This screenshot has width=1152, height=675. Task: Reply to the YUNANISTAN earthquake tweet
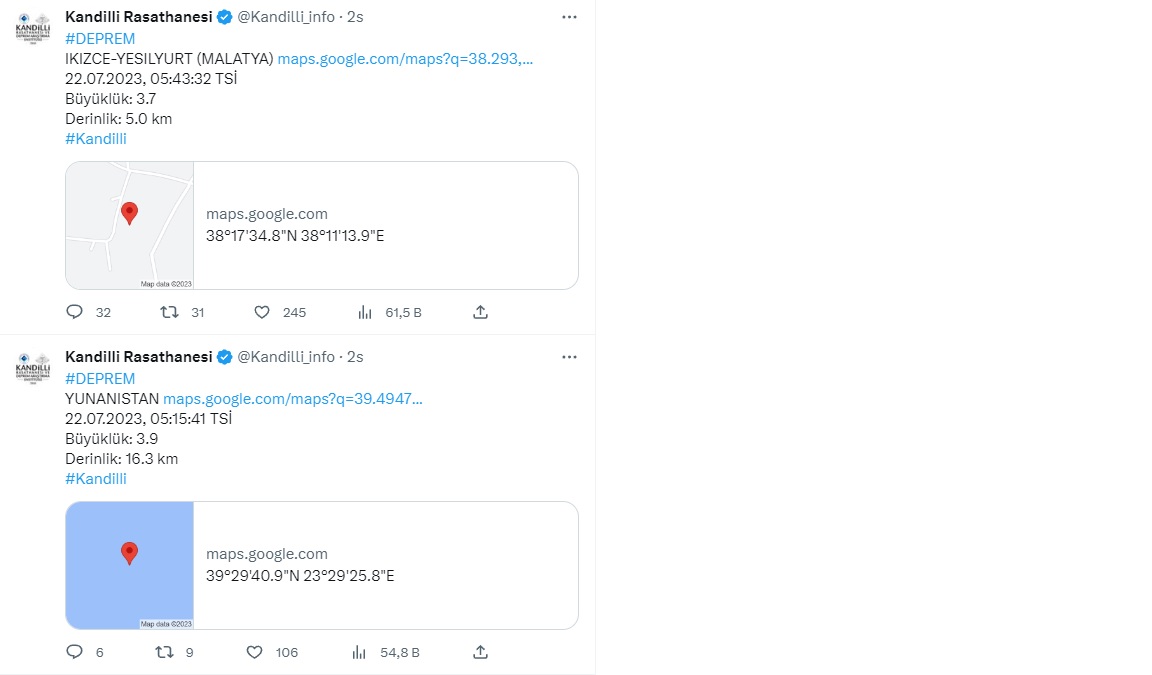tap(74, 652)
